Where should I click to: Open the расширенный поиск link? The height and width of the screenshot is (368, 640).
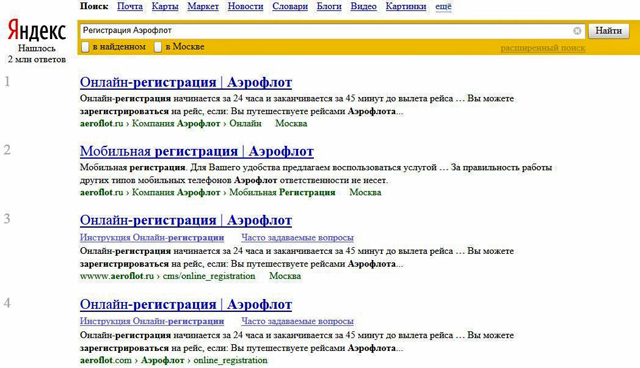coord(543,48)
